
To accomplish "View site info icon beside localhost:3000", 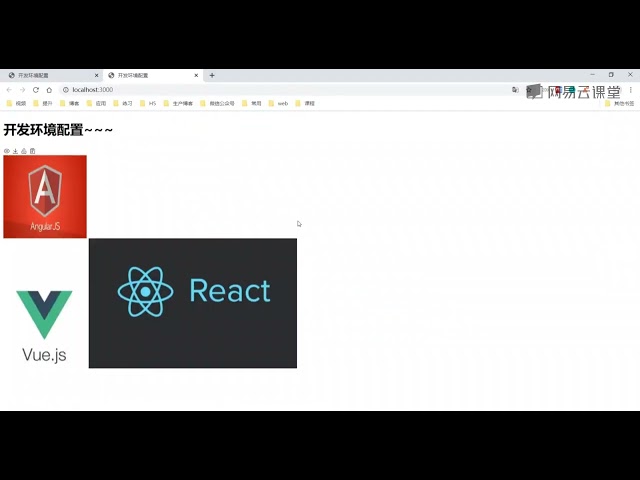I will pos(66,90).
